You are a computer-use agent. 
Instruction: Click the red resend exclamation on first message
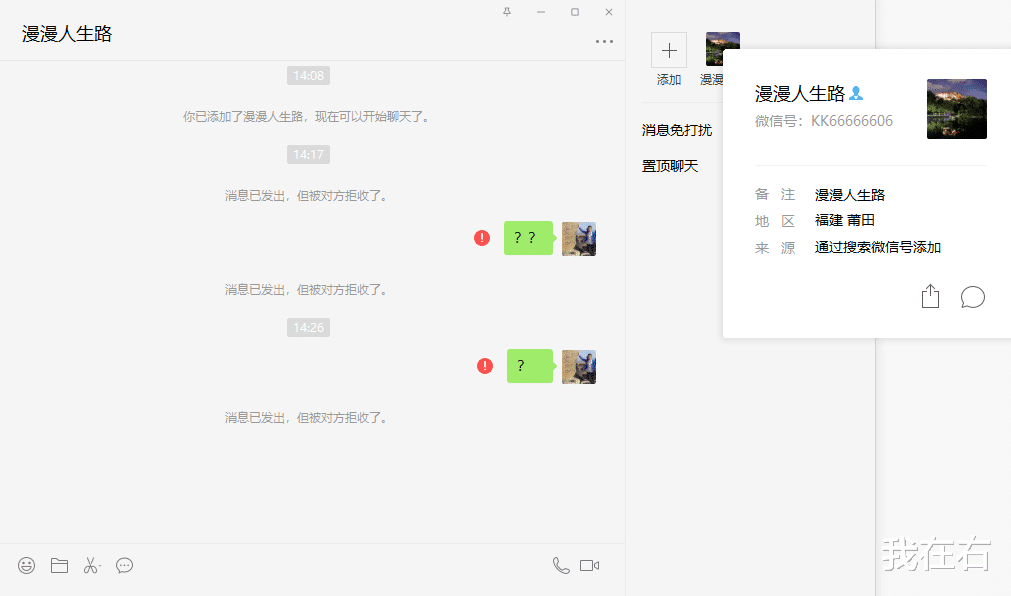(484, 238)
